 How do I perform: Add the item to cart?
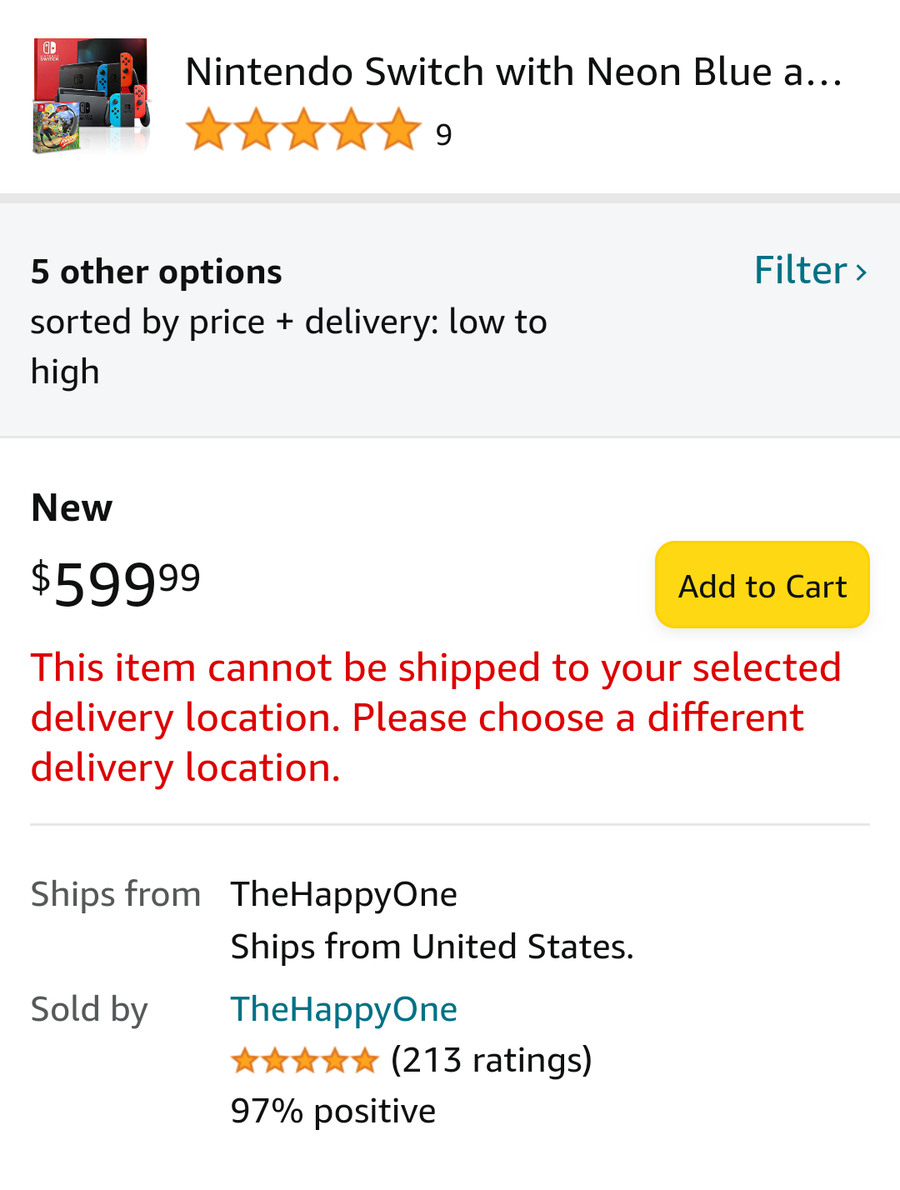click(x=762, y=585)
